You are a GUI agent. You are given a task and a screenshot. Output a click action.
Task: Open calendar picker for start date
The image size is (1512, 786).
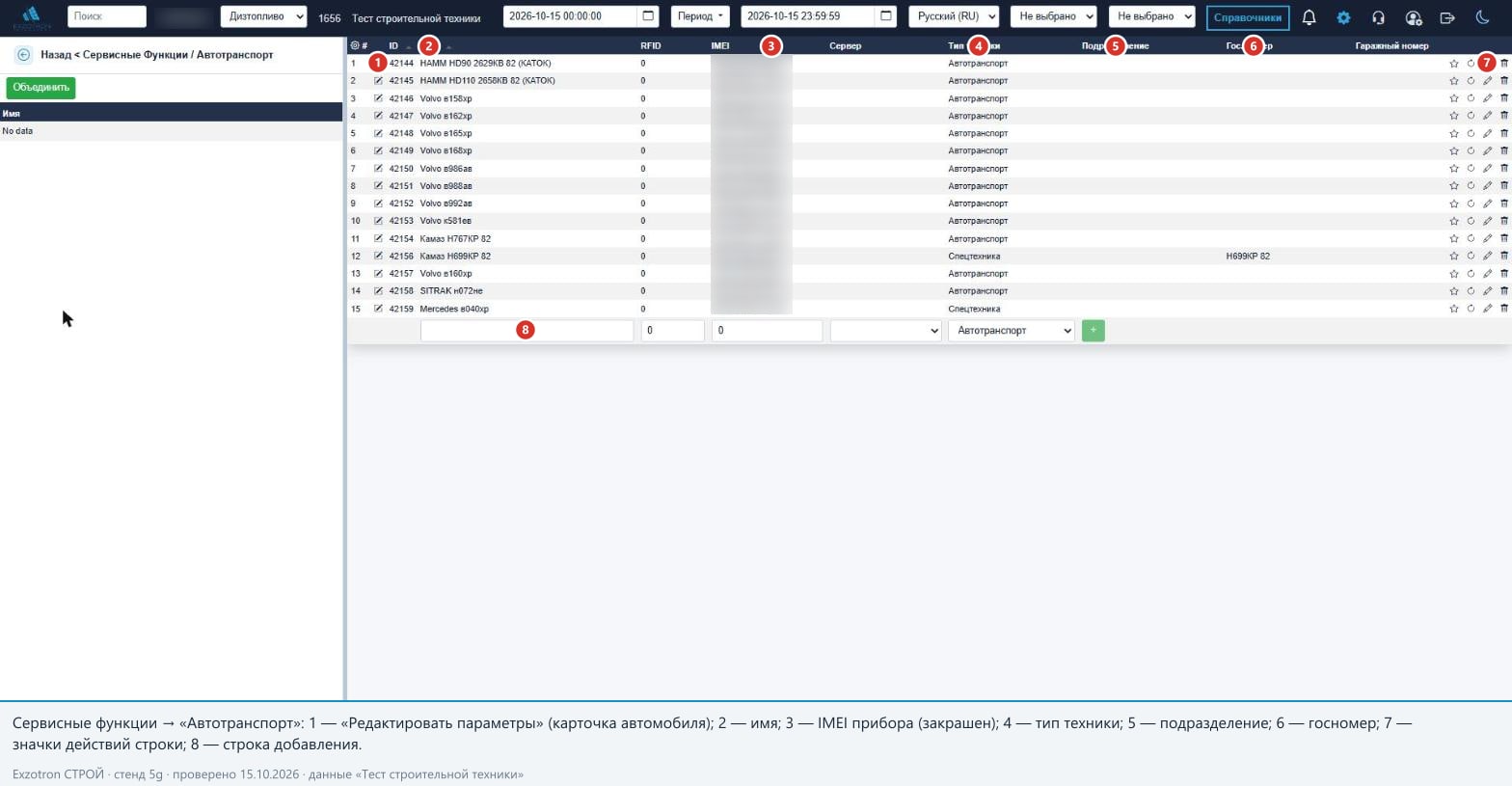(x=648, y=16)
